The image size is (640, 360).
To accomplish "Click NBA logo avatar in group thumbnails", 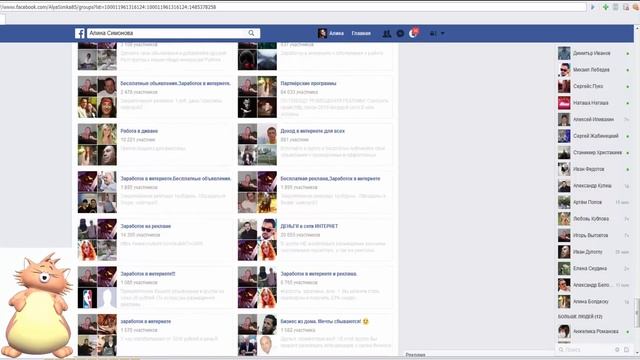I will click(x=87, y=298).
